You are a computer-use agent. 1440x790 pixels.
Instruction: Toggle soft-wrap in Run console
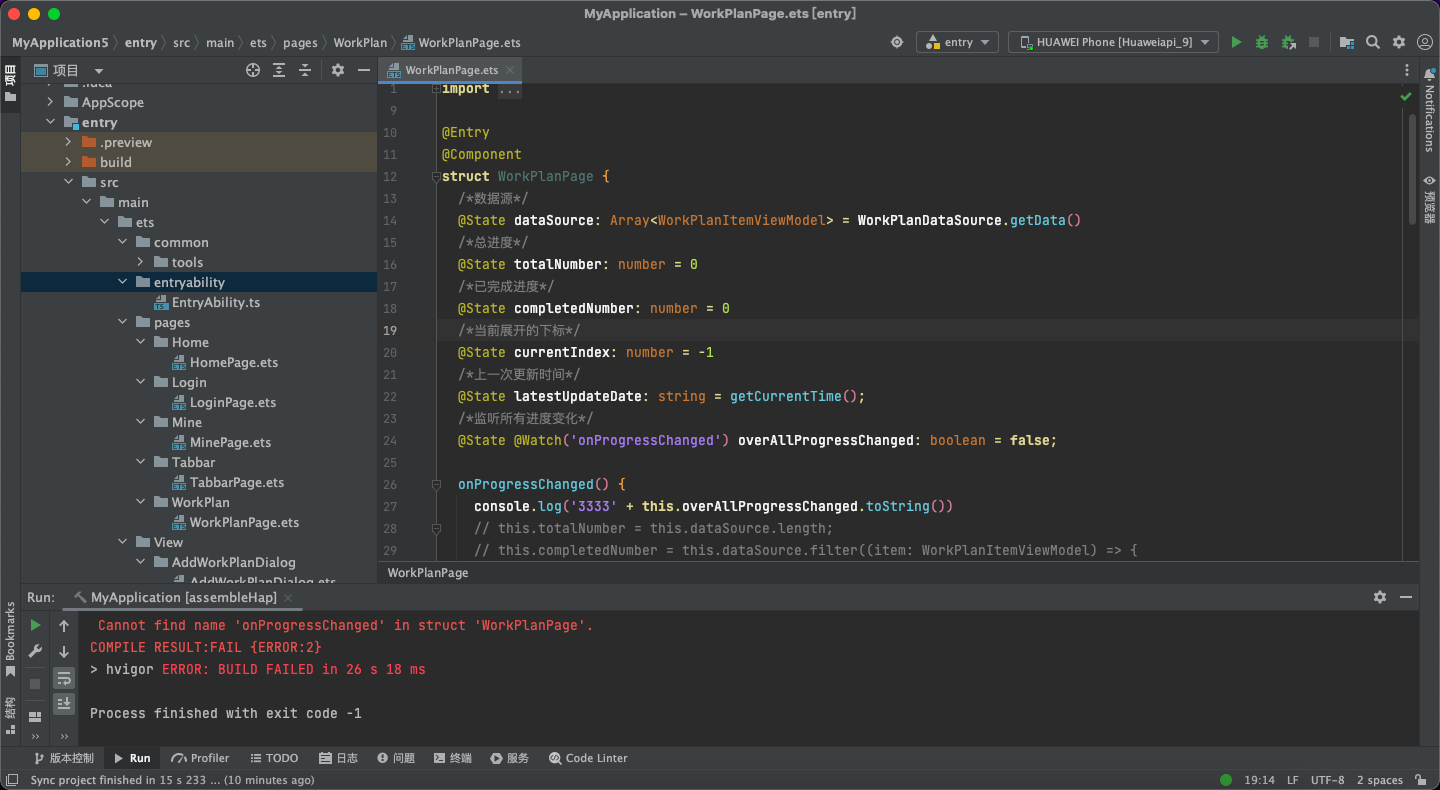click(64, 678)
